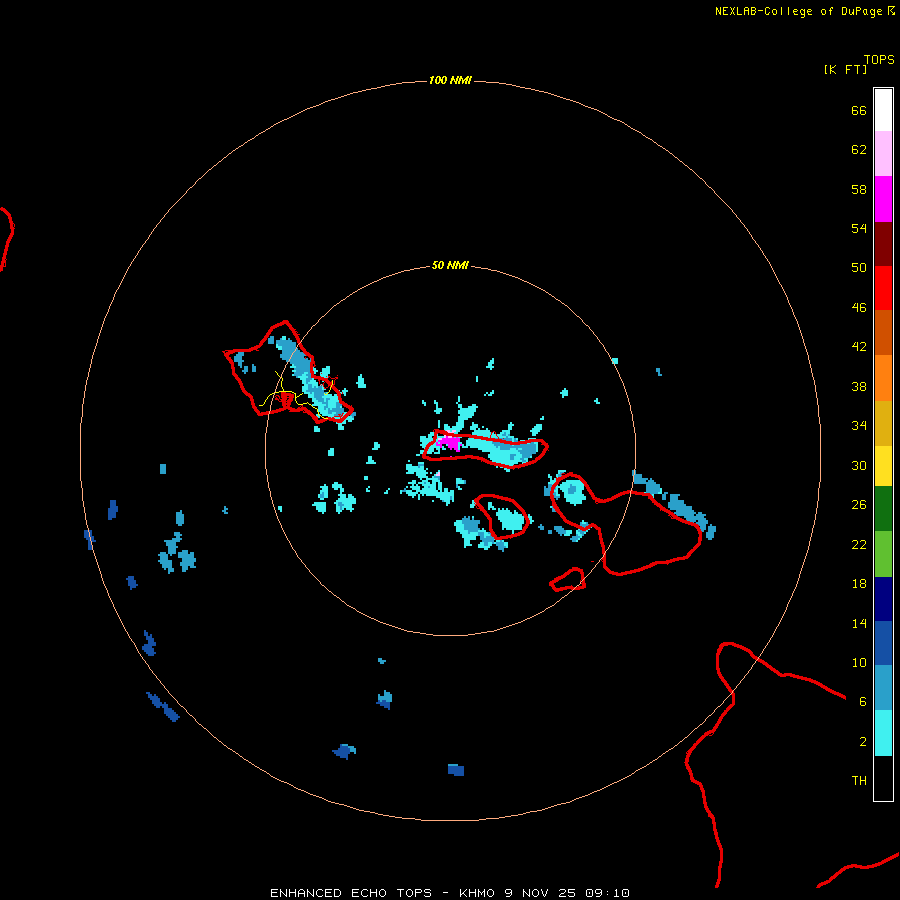Click the magenta high echo top cell

click(x=449, y=443)
